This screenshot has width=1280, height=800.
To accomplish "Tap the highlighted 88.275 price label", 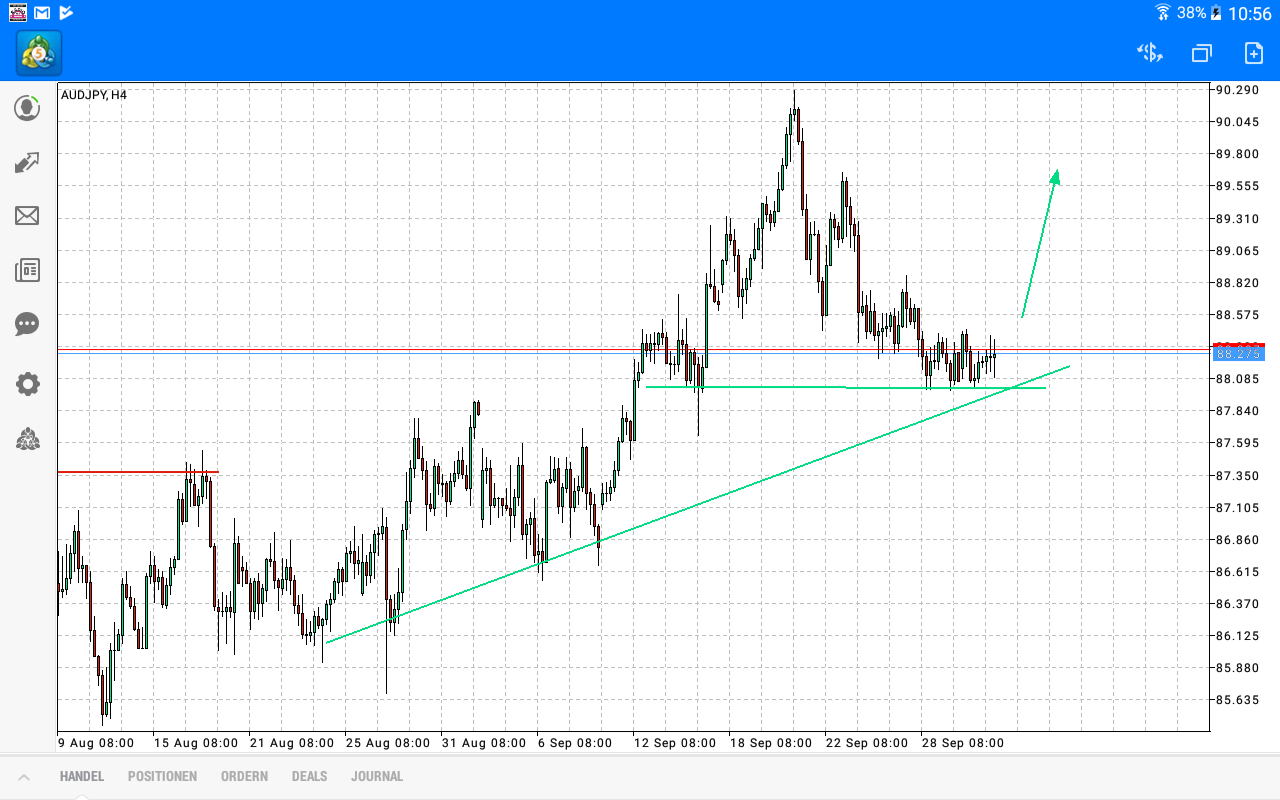I will pyautogui.click(x=1237, y=354).
